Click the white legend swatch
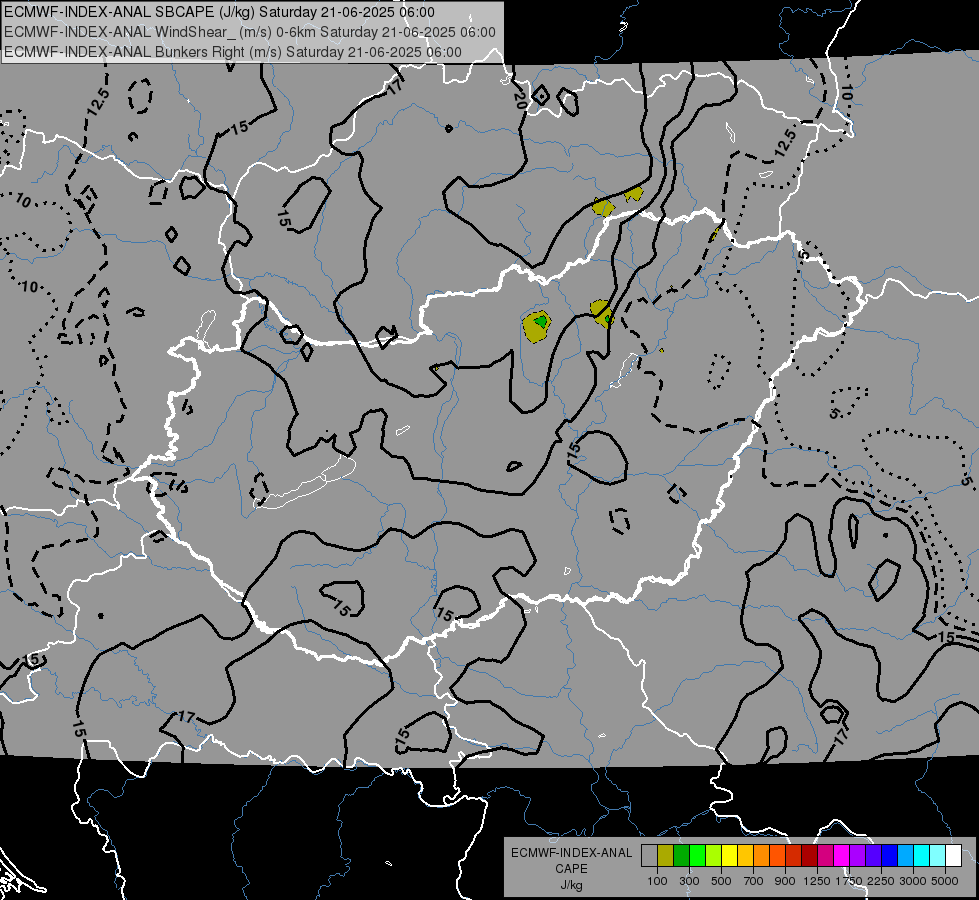Screen dimensions: 979x900 tap(953, 856)
